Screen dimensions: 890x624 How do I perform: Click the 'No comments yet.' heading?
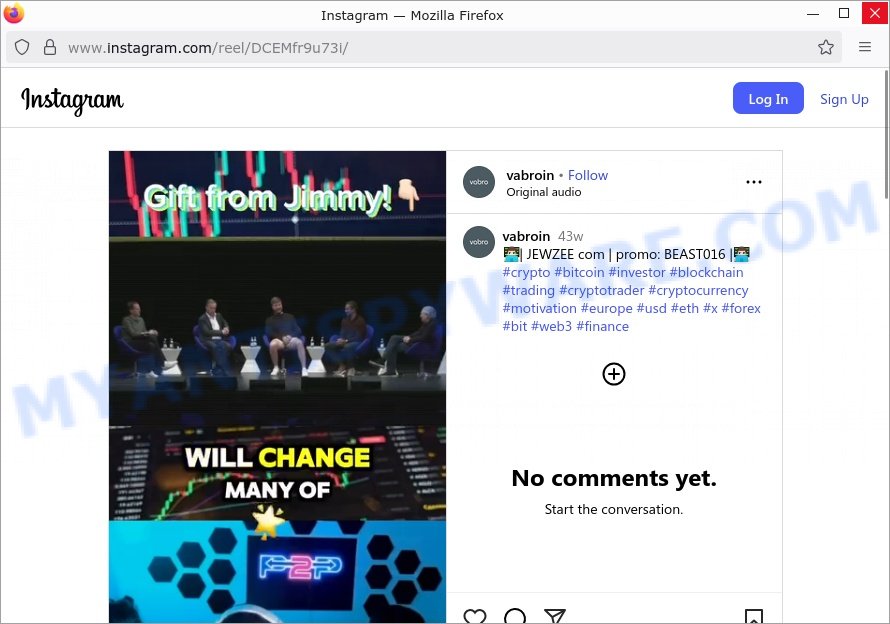614,478
